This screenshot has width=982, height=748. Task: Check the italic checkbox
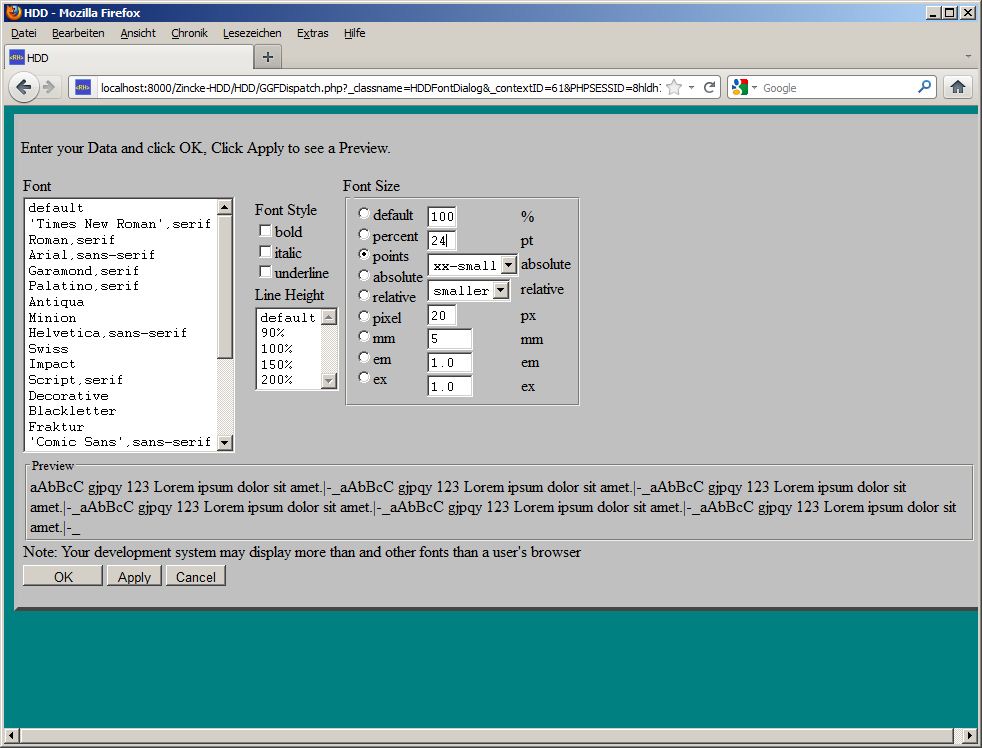(265, 252)
